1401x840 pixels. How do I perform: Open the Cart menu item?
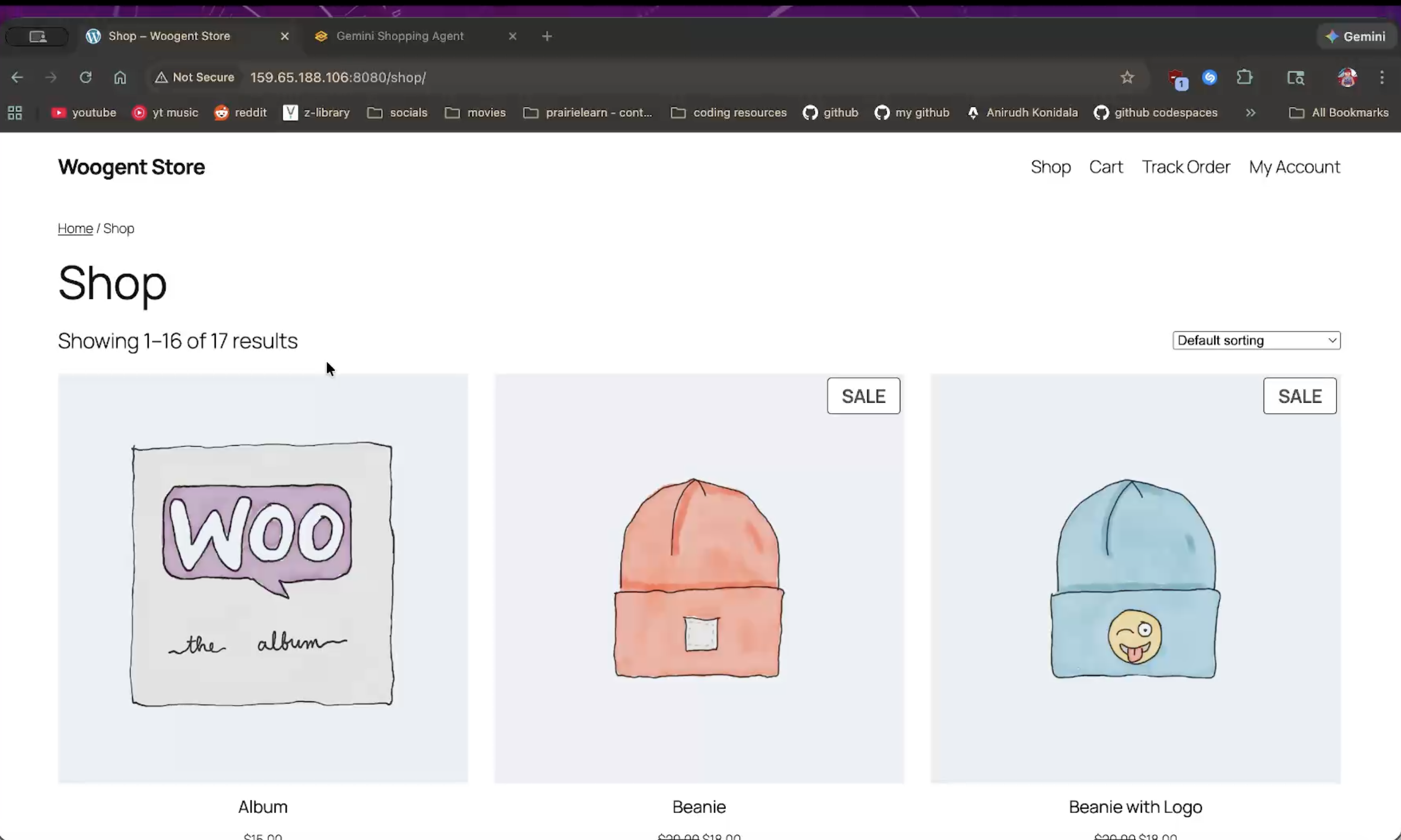[1106, 167]
